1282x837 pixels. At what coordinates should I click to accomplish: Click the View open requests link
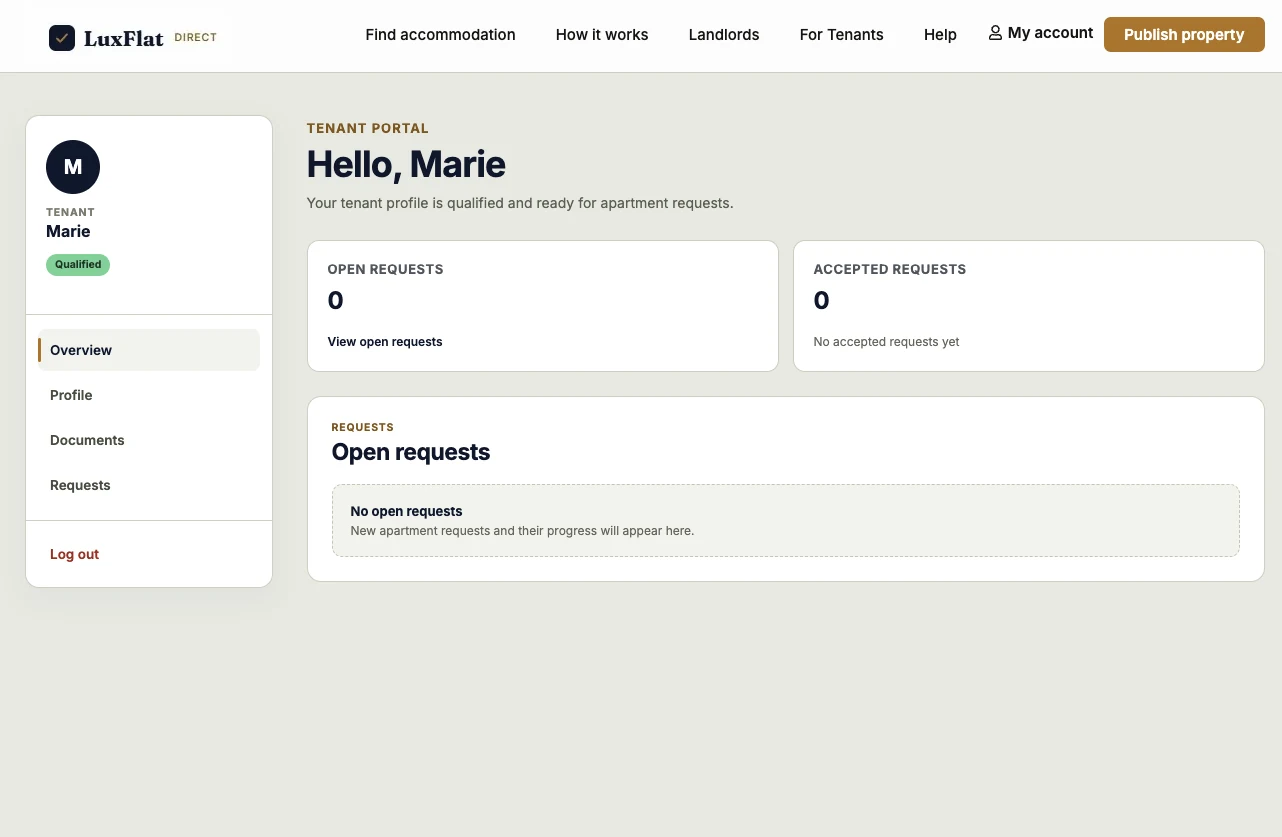pos(385,341)
